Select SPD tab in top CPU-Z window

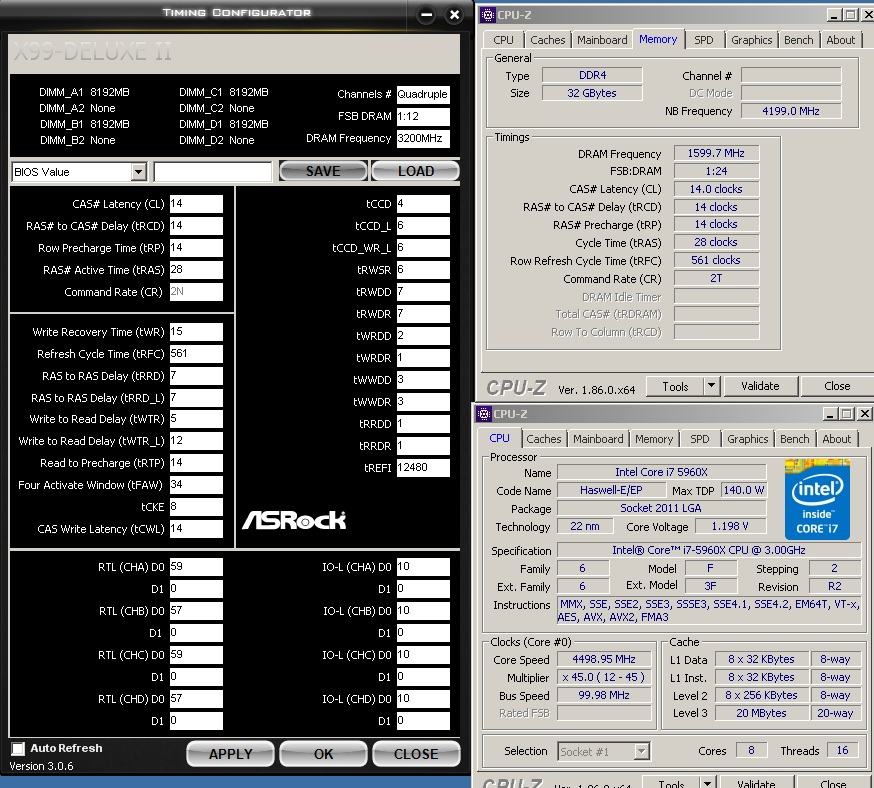703,40
